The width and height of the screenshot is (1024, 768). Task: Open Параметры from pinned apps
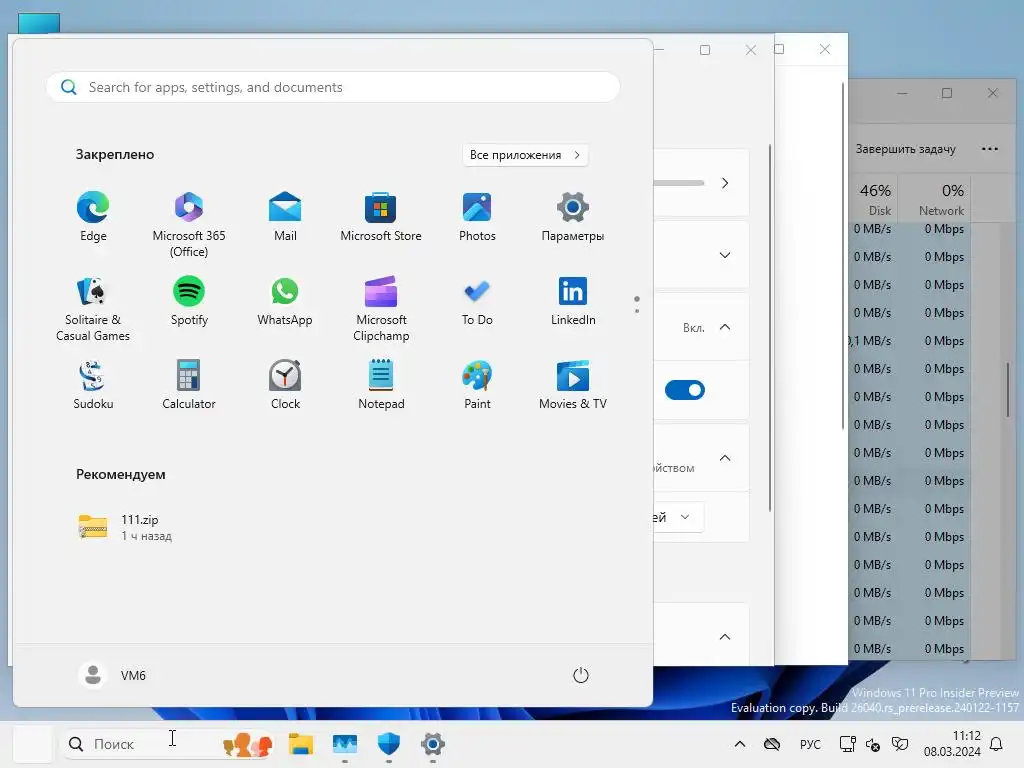[x=573, y=217]
